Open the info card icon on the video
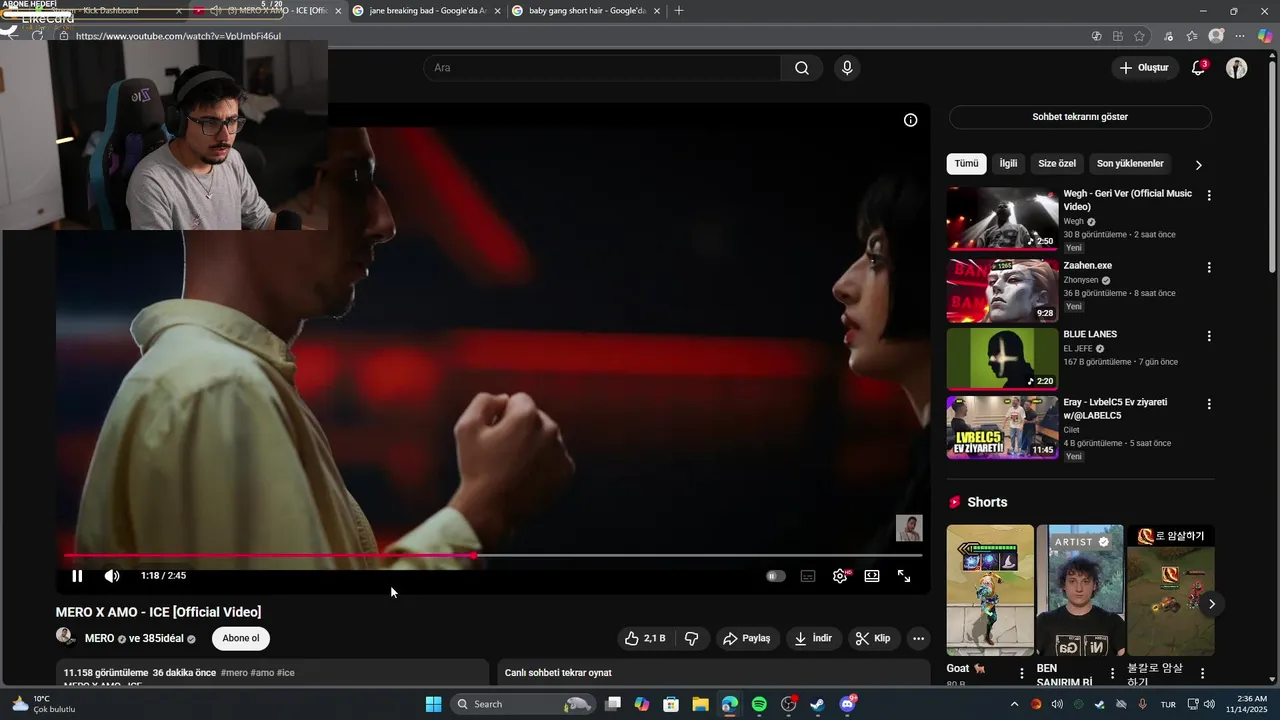 click(x=910, y=120)
